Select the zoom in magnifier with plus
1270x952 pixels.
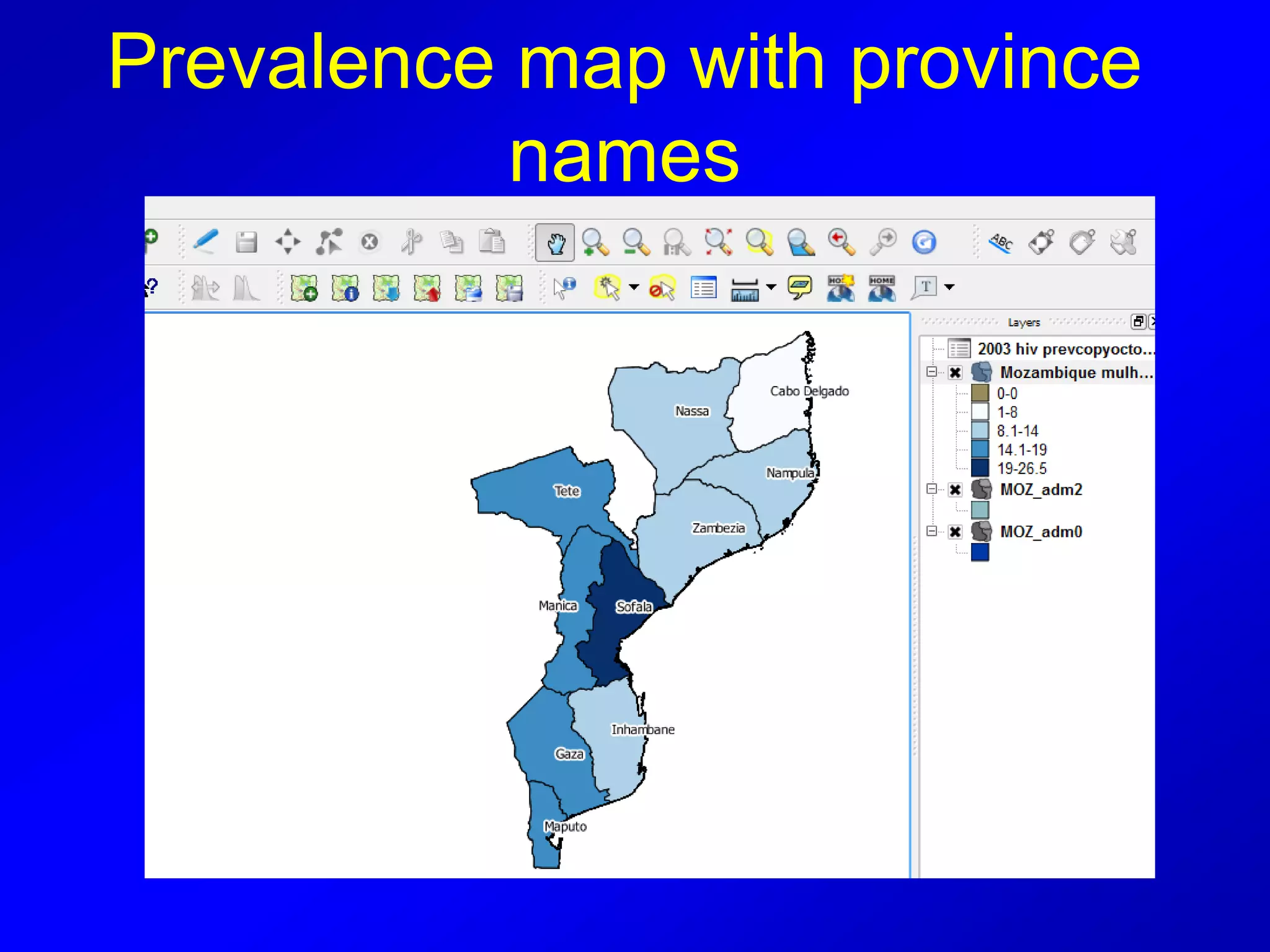pyautogui.click(x=595, y=242)
